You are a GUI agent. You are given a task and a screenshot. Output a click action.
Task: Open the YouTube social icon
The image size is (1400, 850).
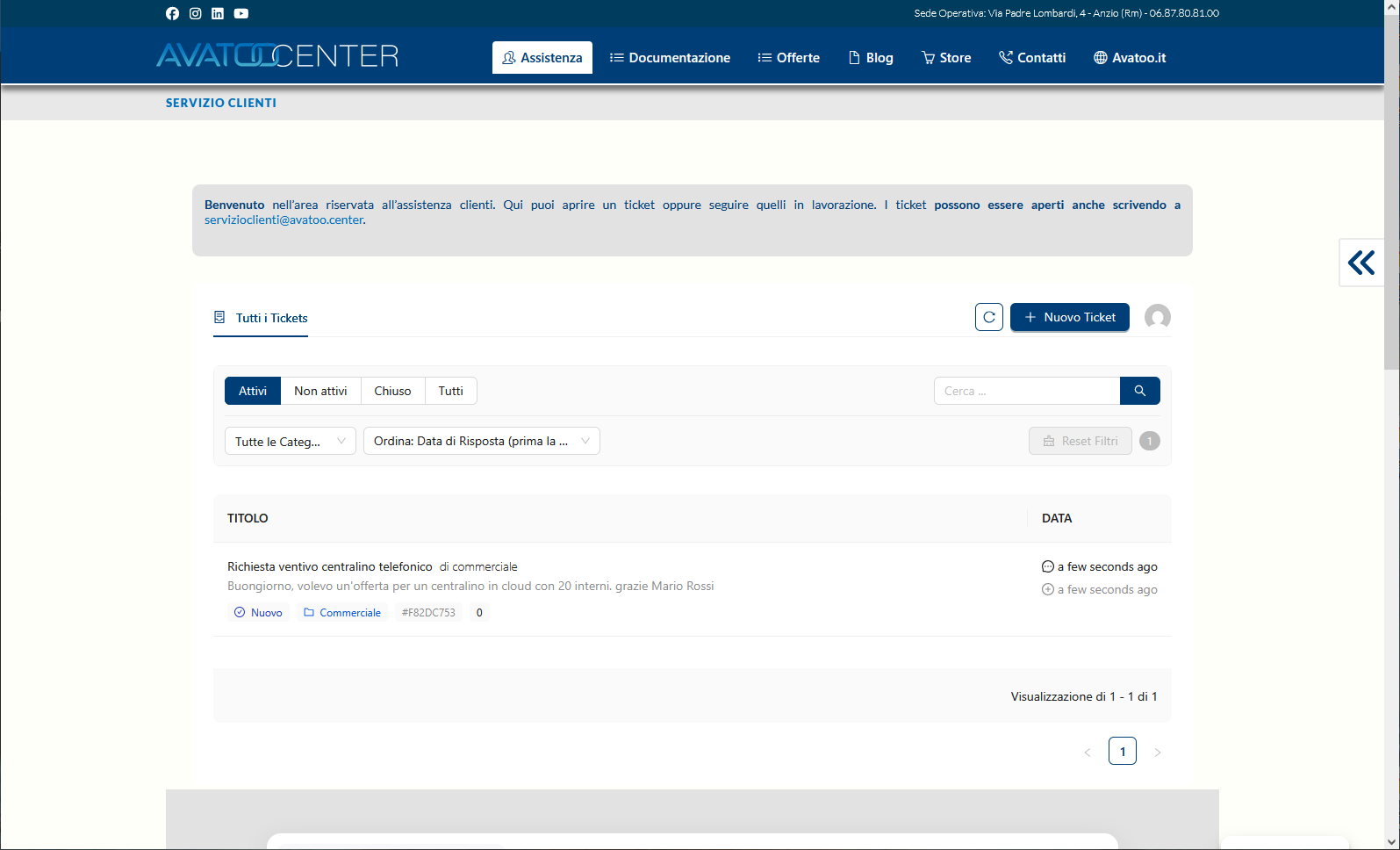coord(241,13)
